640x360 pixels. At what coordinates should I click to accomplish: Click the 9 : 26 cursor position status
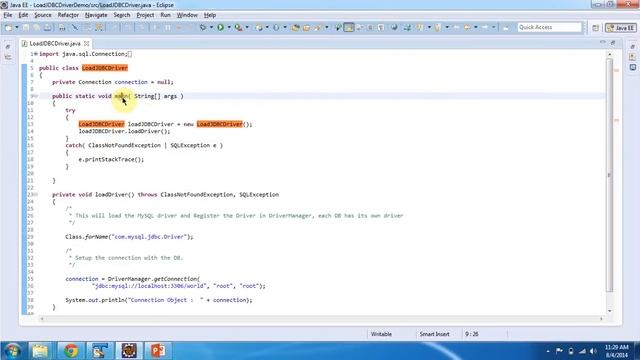coord(471,334)
